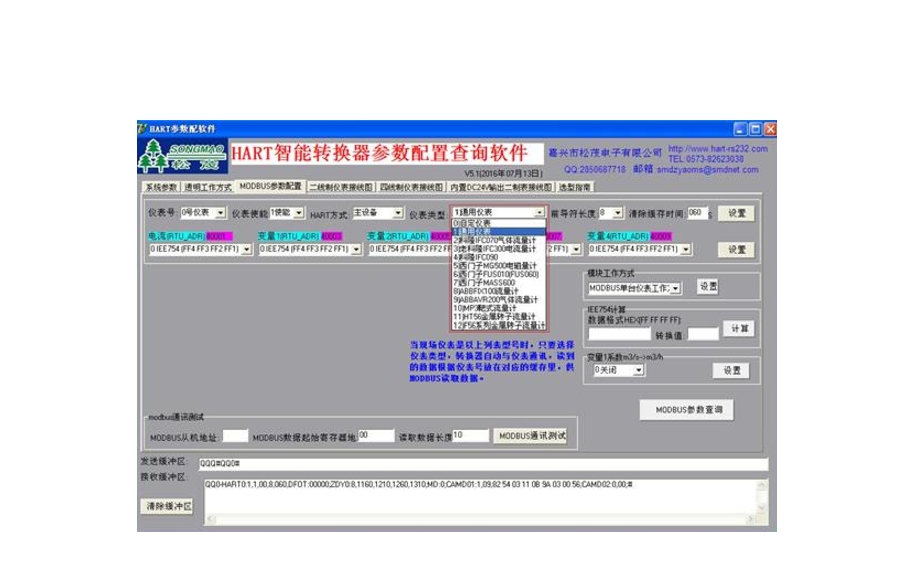The height and width of the screenshot is (569, 912).
Task: Open the 选型指南 tab
Action: click(x=575, y=187)
